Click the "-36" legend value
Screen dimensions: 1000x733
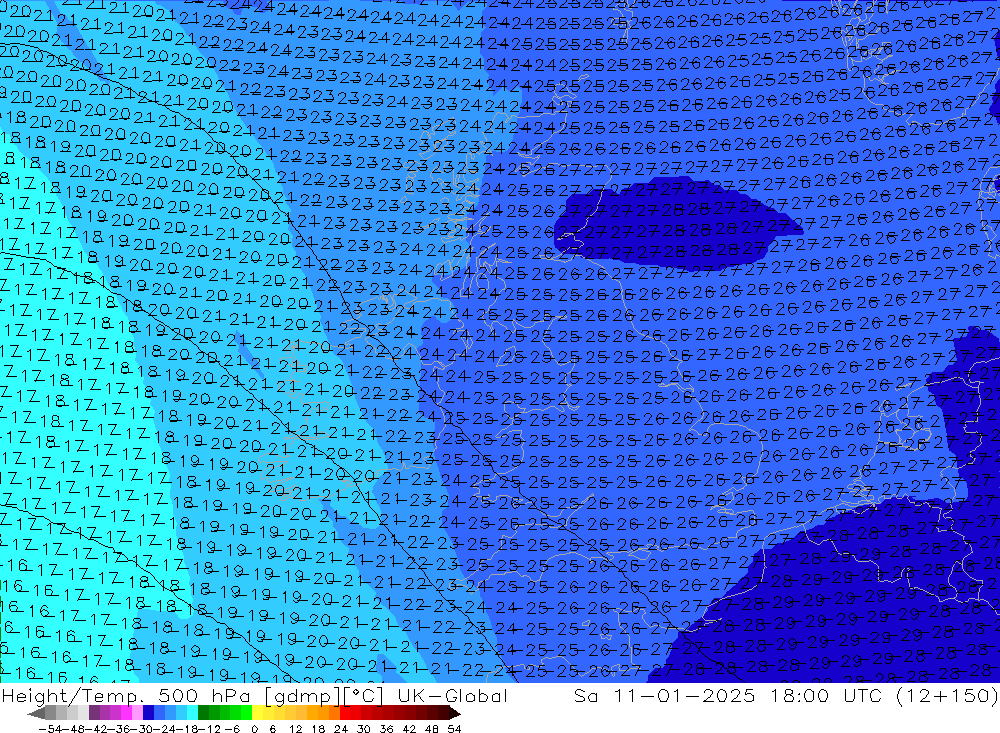point(119,729)
